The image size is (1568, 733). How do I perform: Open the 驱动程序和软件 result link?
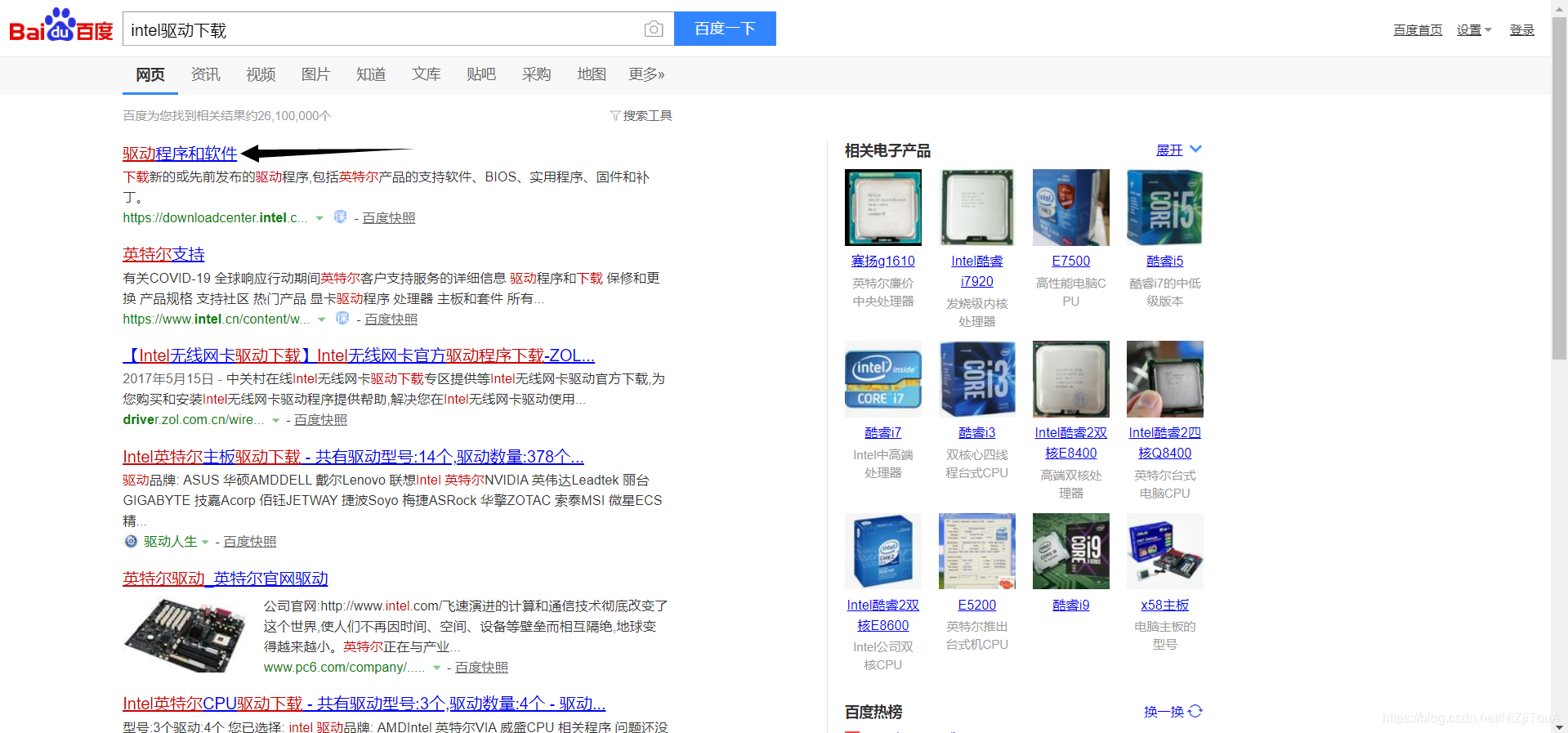click(180, 154)
